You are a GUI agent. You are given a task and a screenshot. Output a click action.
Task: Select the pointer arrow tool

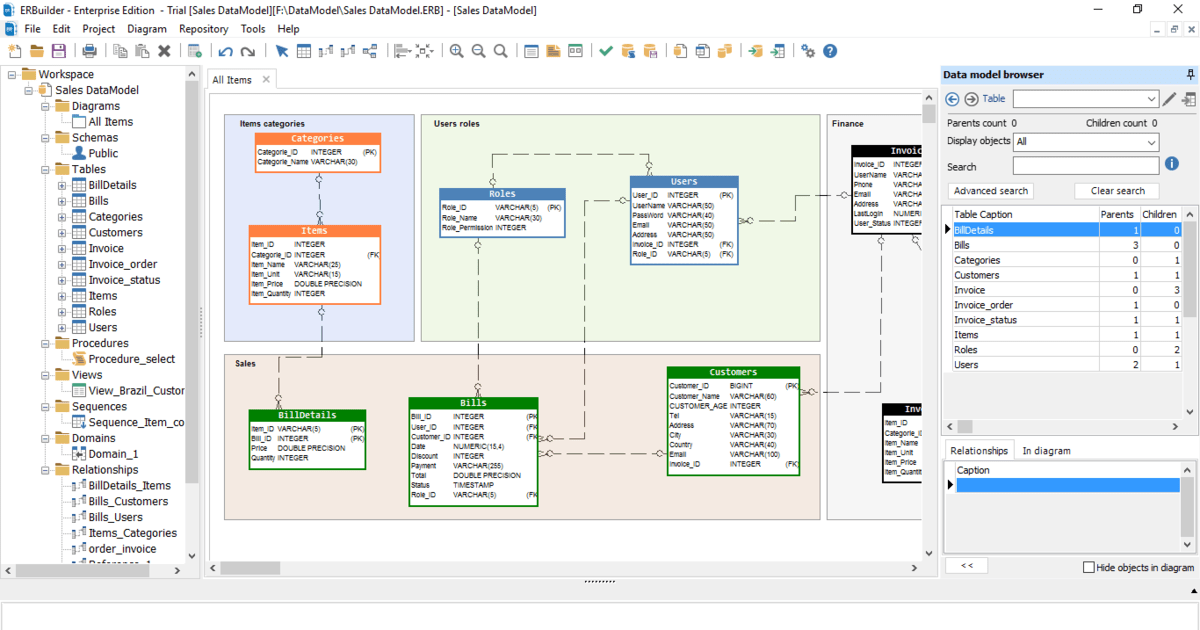(282, 51)
